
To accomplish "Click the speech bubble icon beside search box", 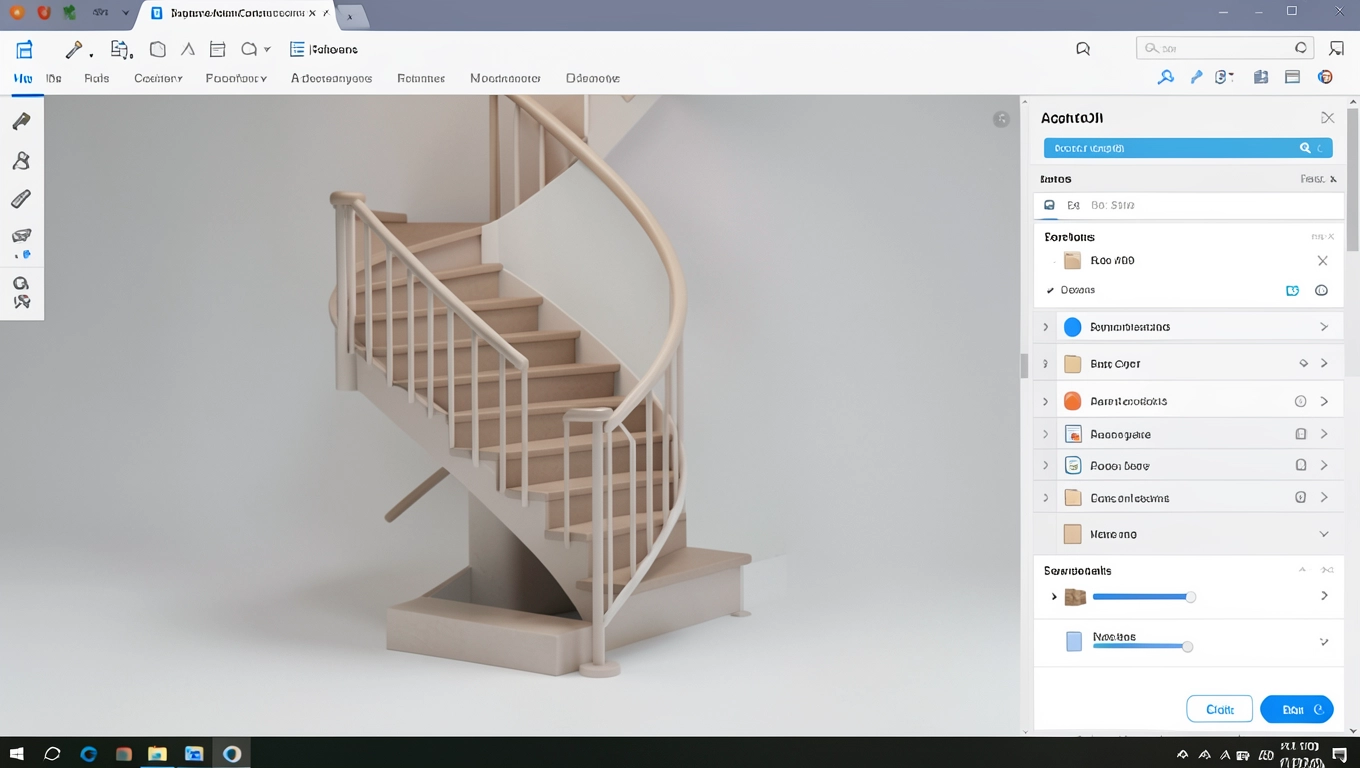I will click(x=1083, y=49).
